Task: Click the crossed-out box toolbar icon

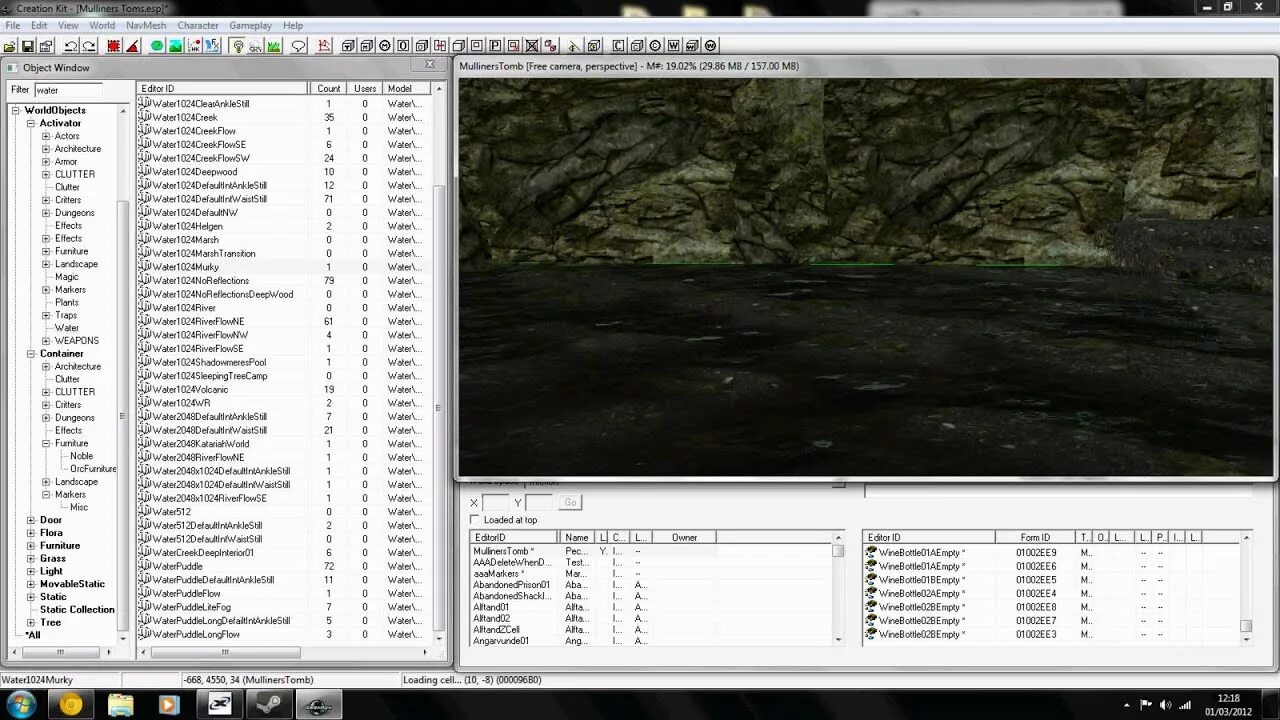Action: pyautogui.click(x=532, y=46)
